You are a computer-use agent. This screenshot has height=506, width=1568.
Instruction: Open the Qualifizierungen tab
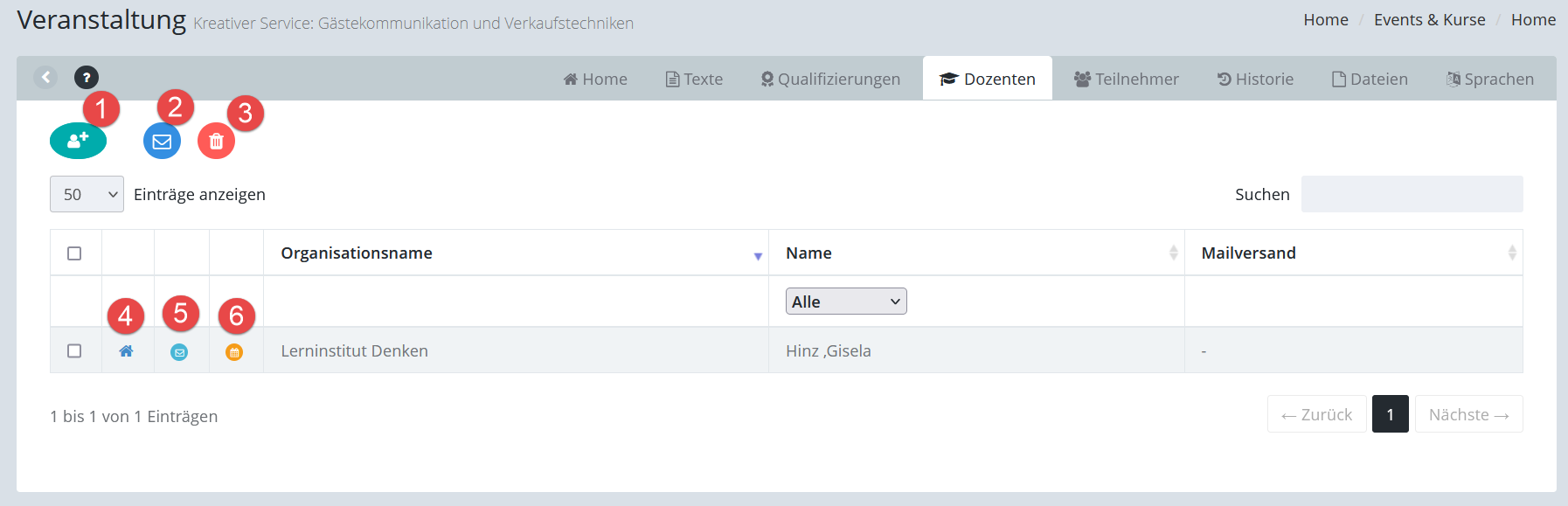click(829, 80)
